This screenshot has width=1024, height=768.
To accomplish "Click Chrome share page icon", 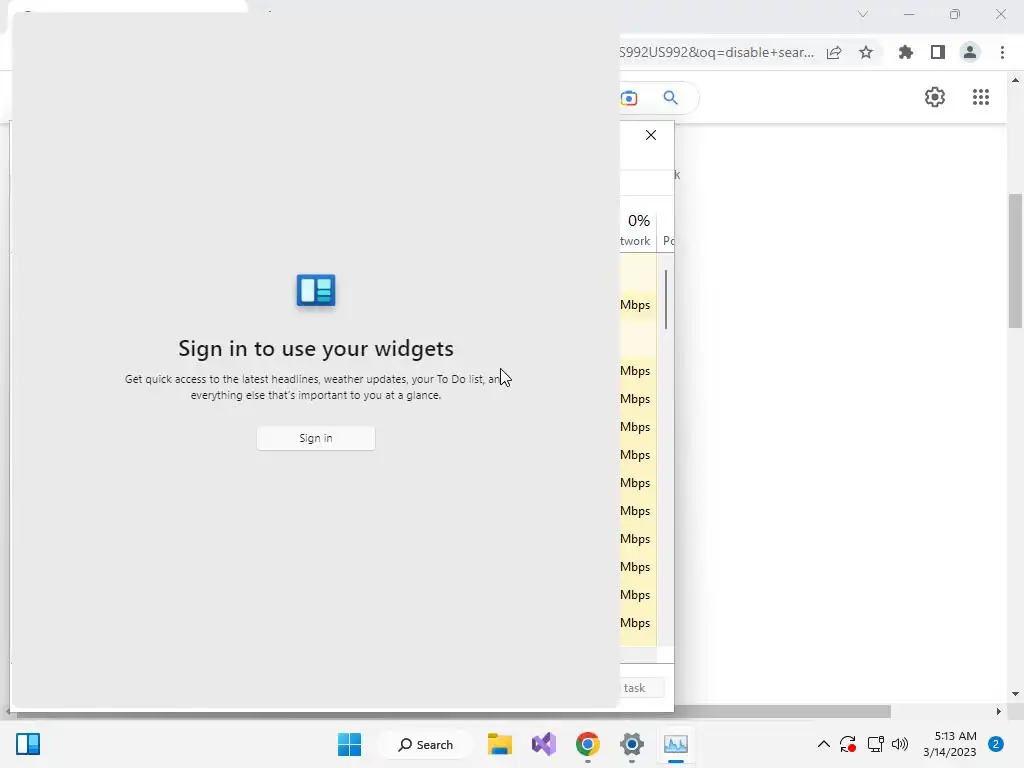I will click(834, 53).
